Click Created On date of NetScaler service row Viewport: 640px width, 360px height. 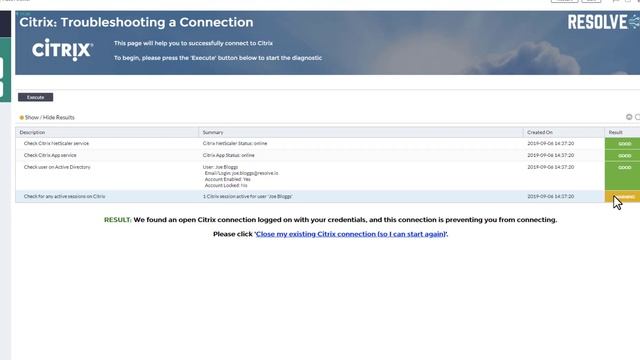(551, 143)
